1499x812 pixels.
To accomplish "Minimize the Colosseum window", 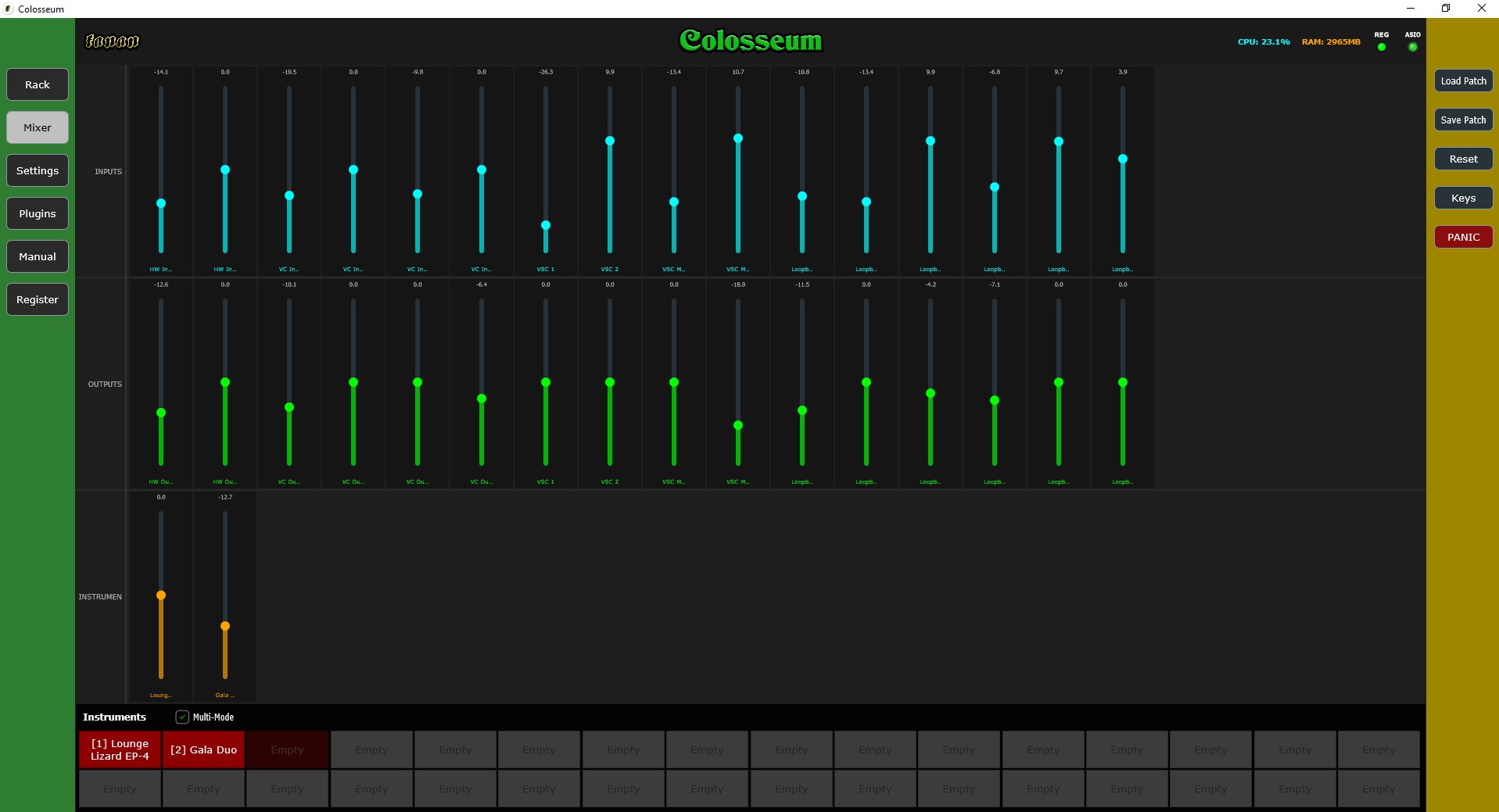I will 1411,9.
